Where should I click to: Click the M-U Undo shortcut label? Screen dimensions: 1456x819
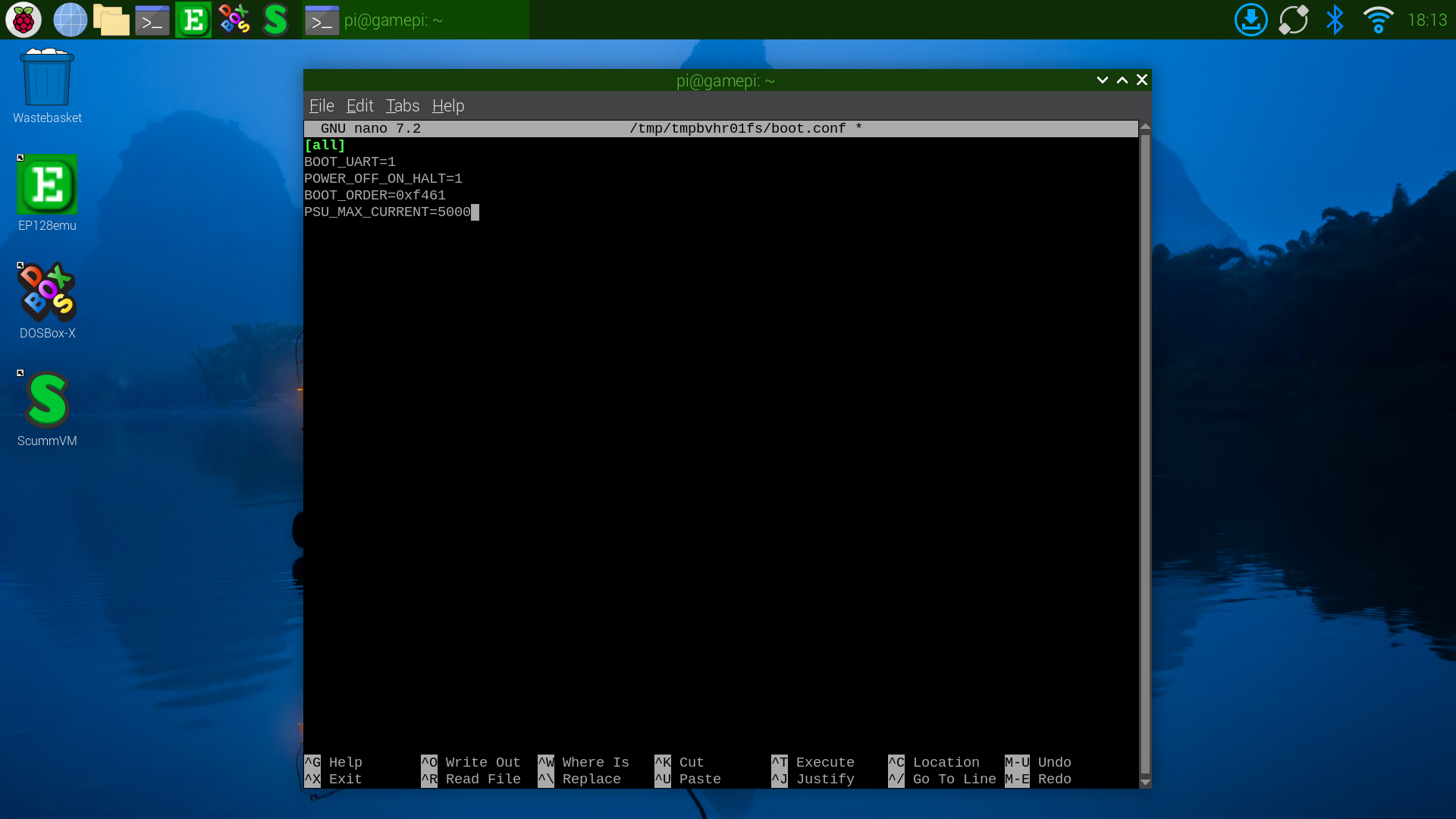(1038, 762)
